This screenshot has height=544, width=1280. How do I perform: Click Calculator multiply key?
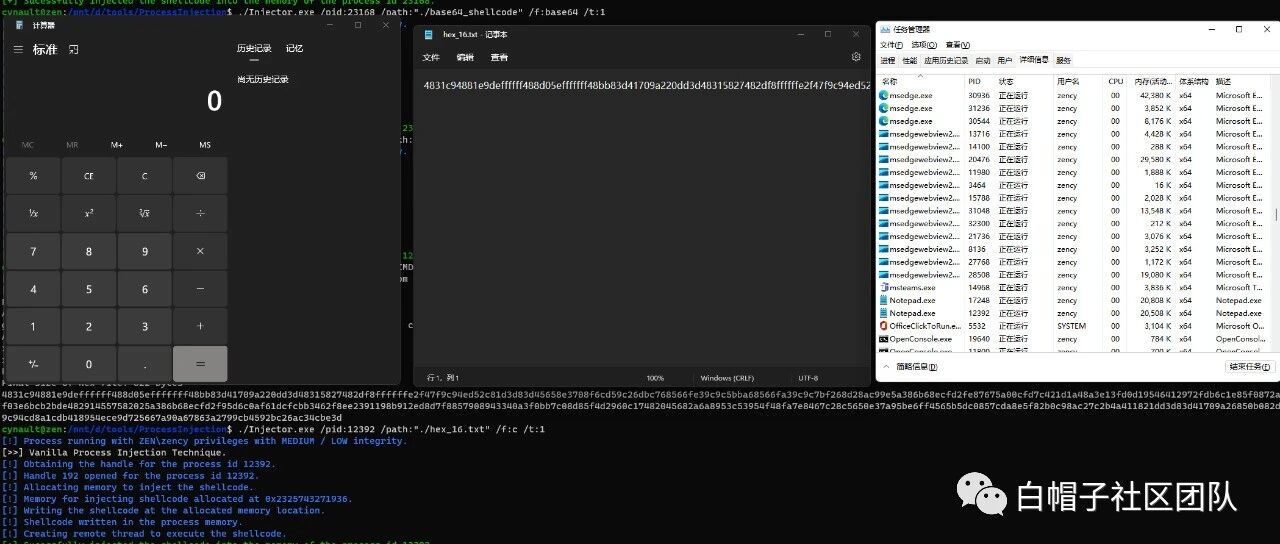tap(200, 251)
